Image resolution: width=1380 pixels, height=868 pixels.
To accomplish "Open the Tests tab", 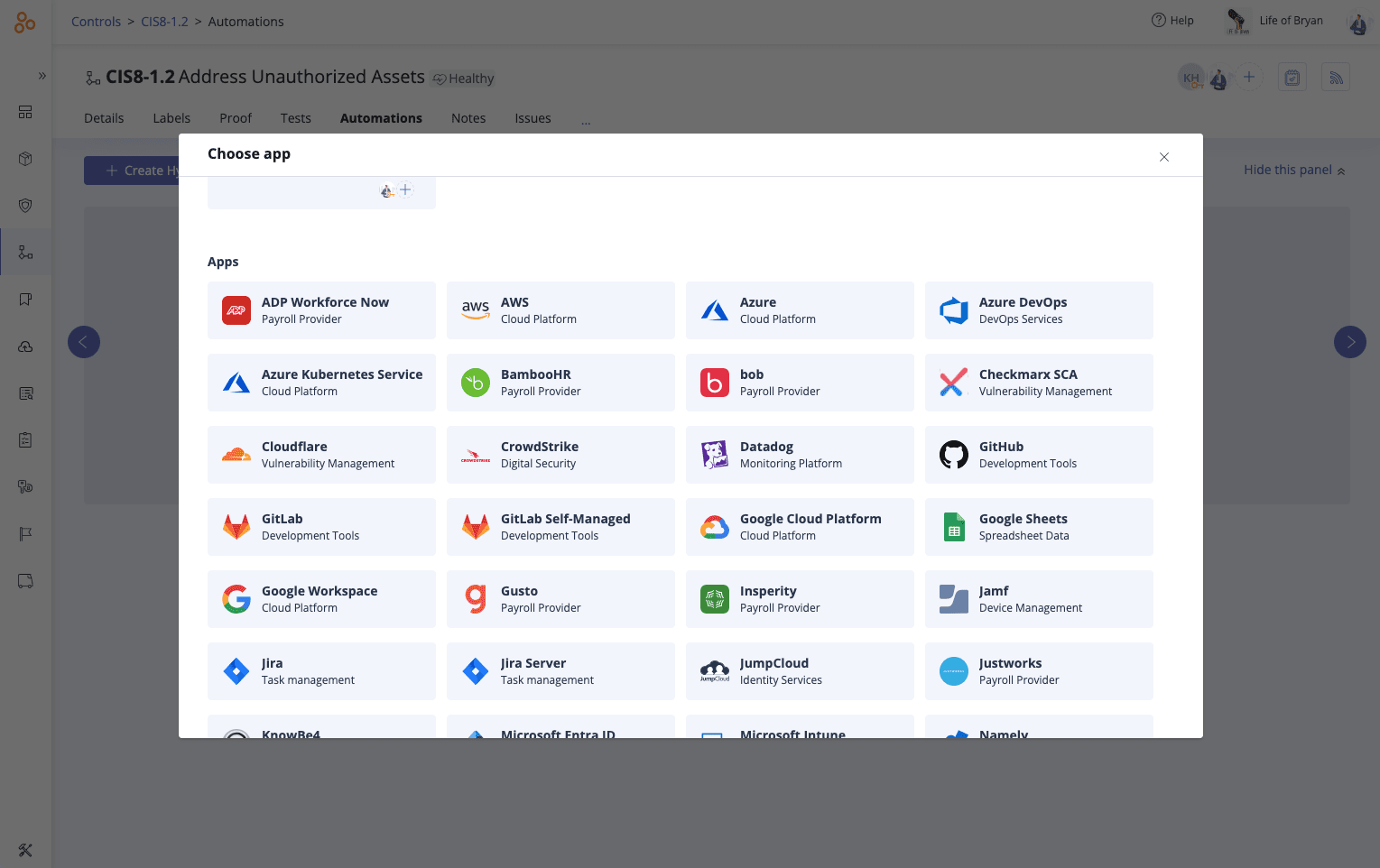I will click(x=295, y=118).
